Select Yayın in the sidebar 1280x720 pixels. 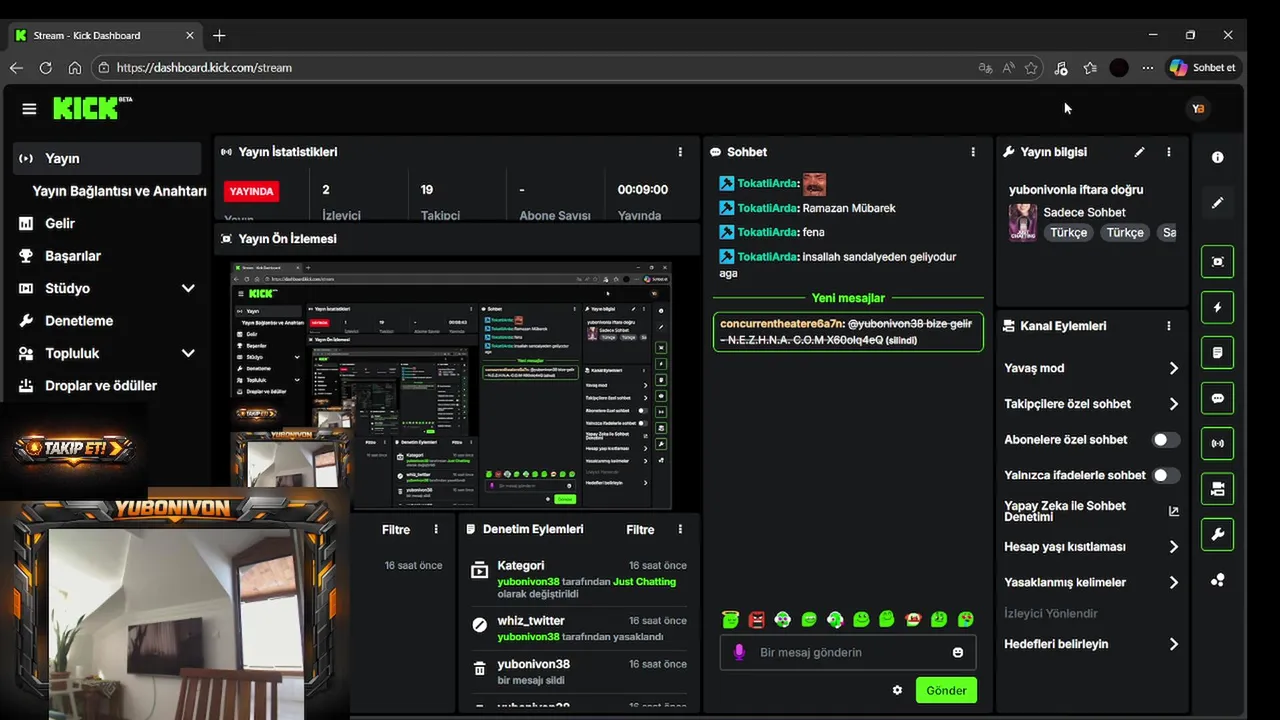coord(107,158)
